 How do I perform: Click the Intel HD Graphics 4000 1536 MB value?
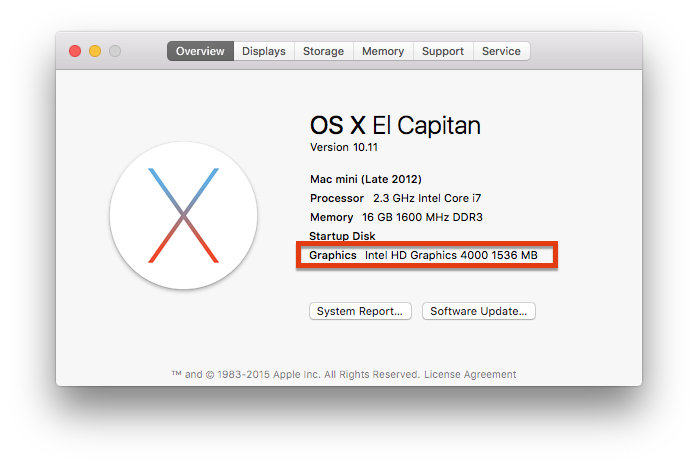451,255
